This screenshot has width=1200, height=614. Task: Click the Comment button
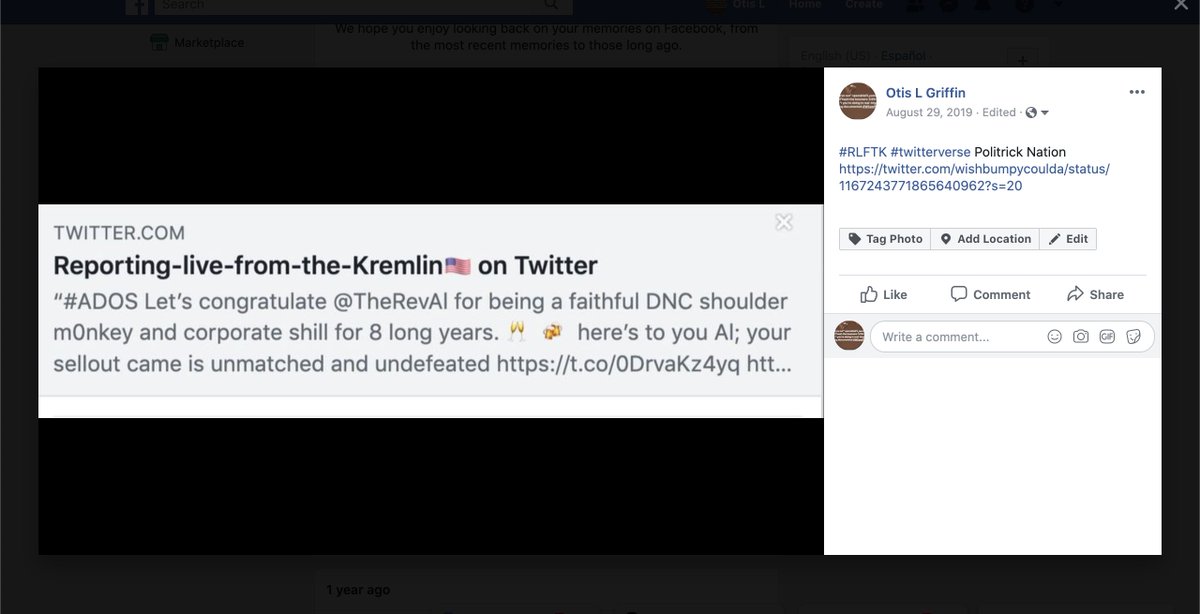coord(990,294)
